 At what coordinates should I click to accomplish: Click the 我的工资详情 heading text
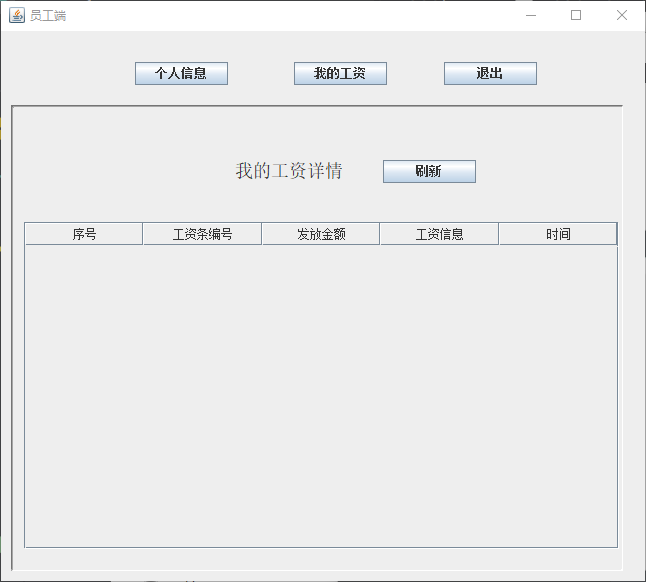289,171
